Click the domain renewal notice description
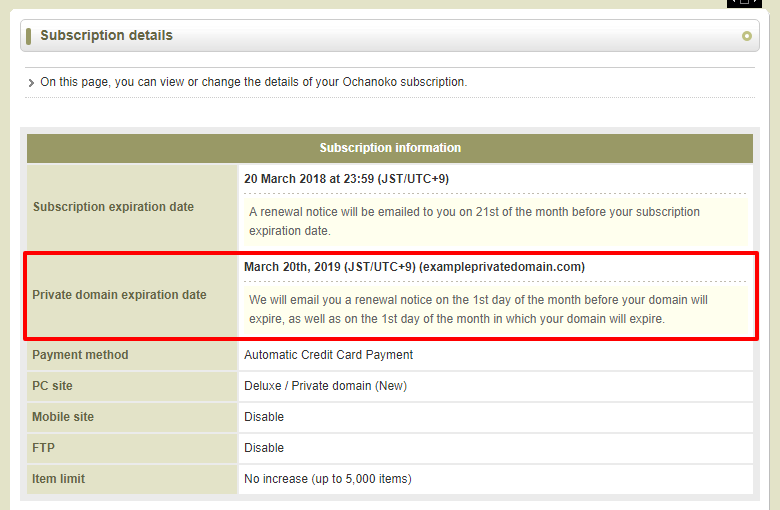The height and width of the screenshot is (510, 780). coord(478,309)
